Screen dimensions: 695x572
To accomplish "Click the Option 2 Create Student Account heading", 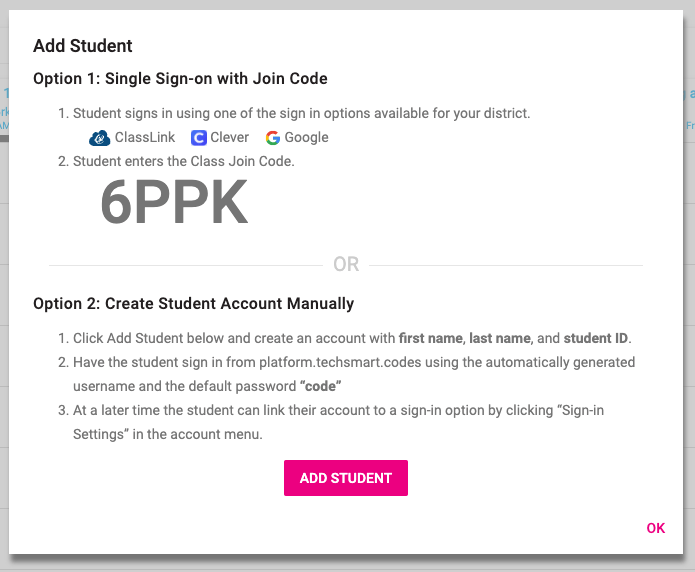I will [x=193, y=303].
